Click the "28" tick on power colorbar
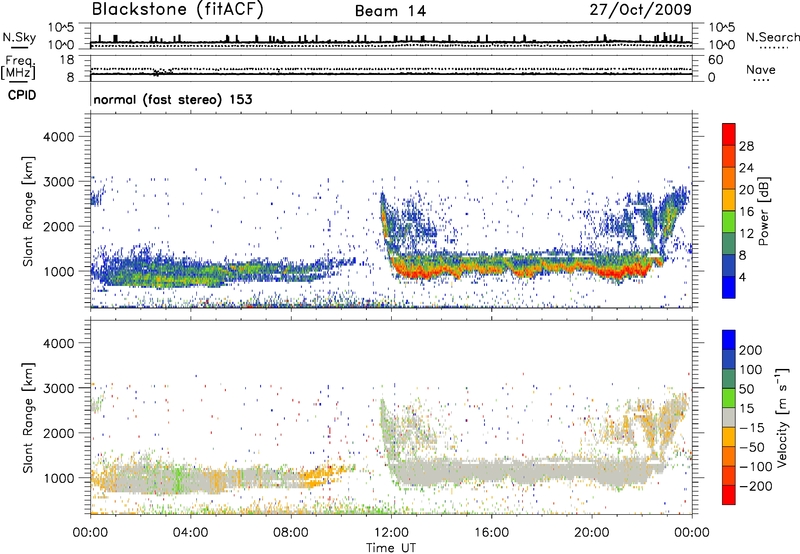Screen dimensions: 800x554 click(x=746, y=146)
